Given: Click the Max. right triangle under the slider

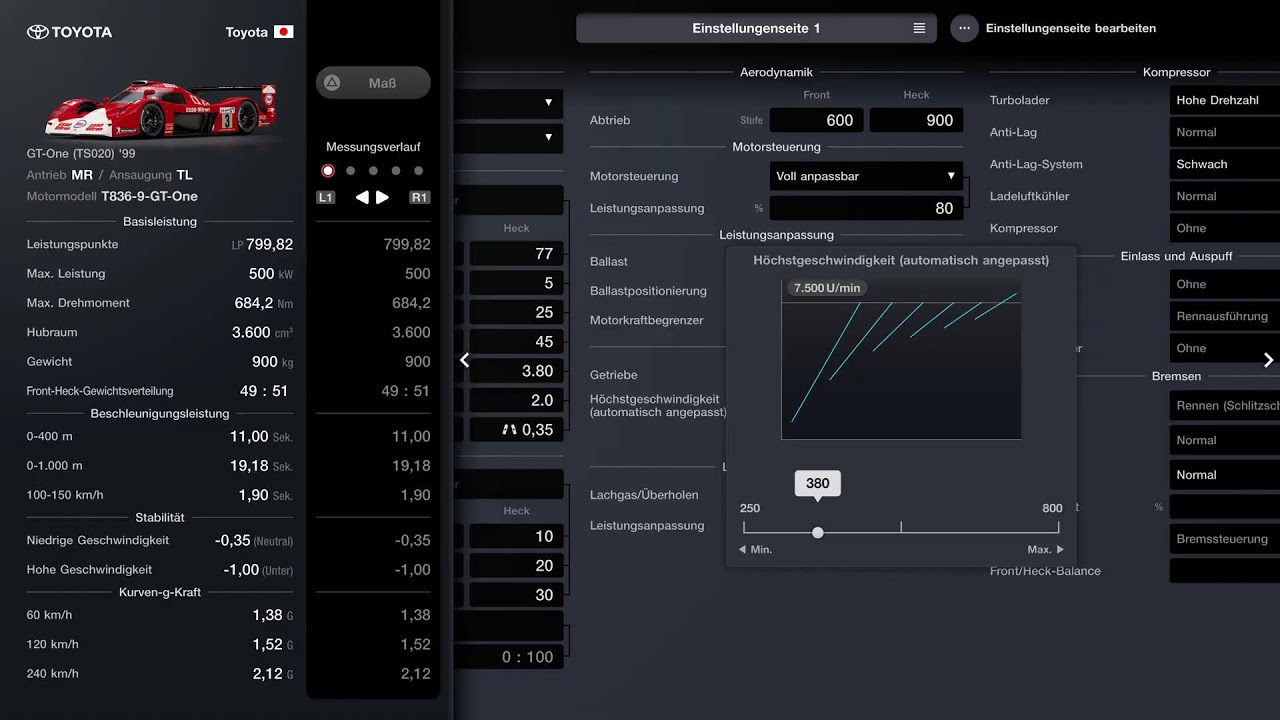Looking at the screenshot, I should tap(1060, 549).
